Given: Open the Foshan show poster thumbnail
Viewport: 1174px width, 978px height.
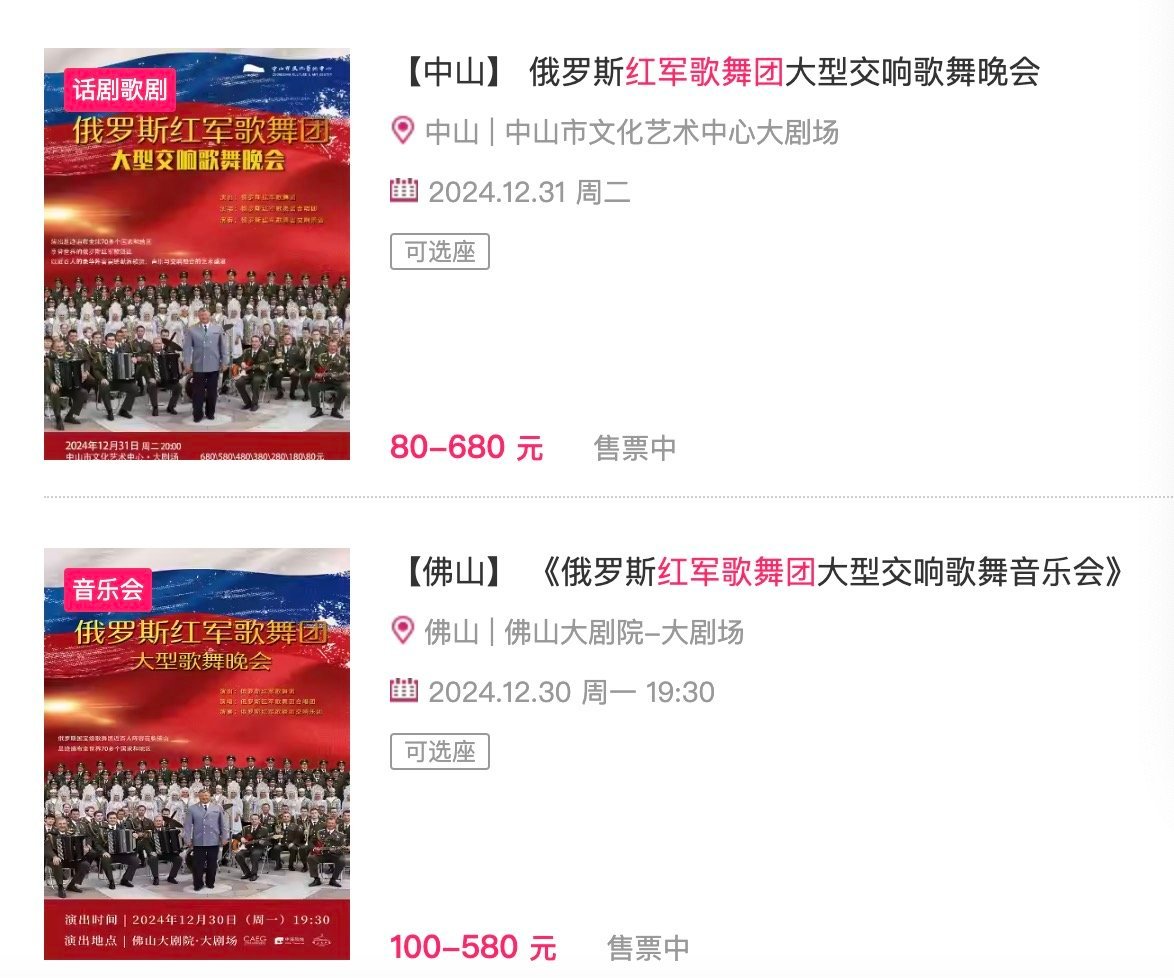Looking at the screenshot, I should coord(197,754).
